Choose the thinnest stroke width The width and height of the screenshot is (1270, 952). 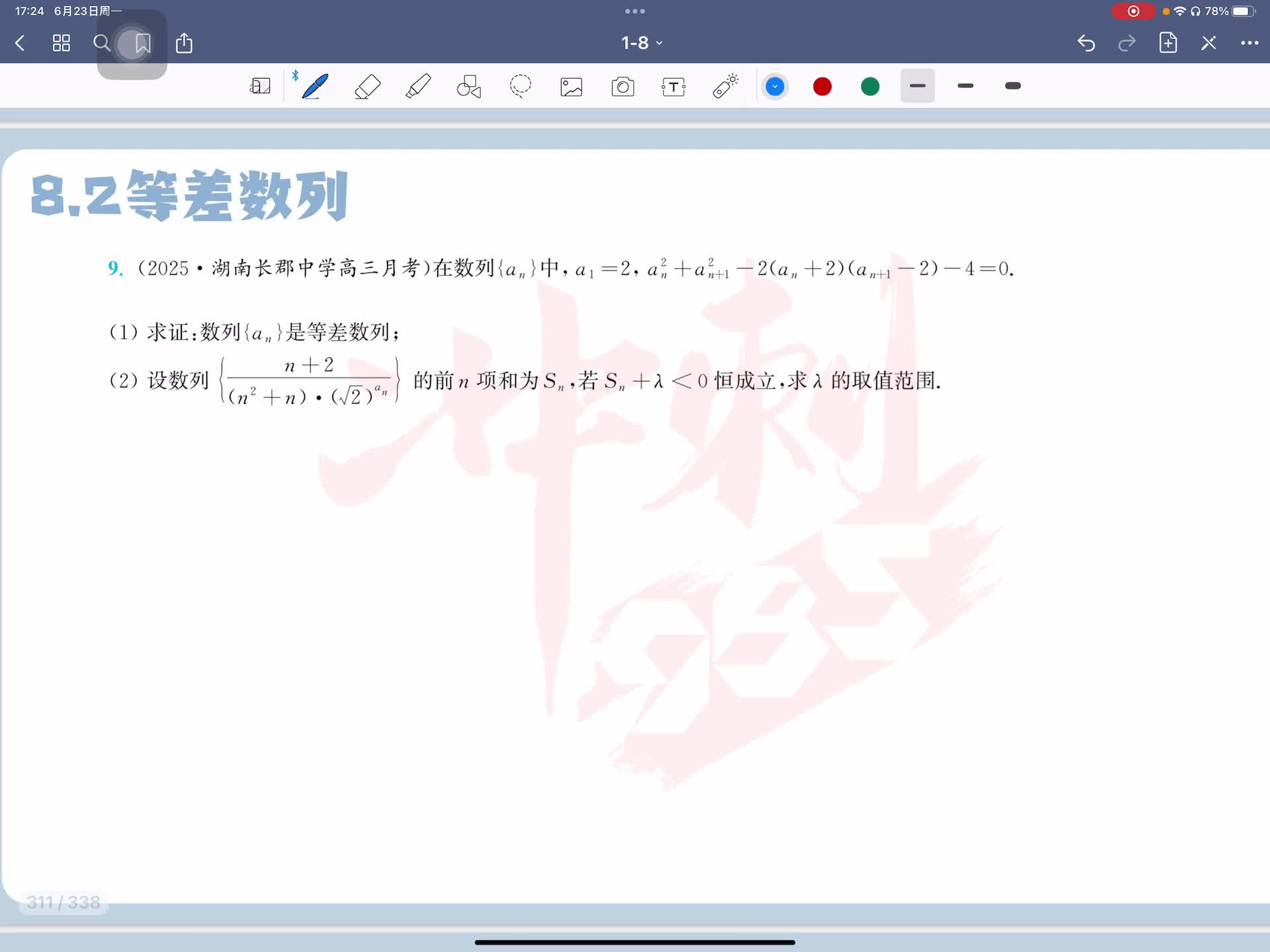pyautogui.click(x=917, y=86)
